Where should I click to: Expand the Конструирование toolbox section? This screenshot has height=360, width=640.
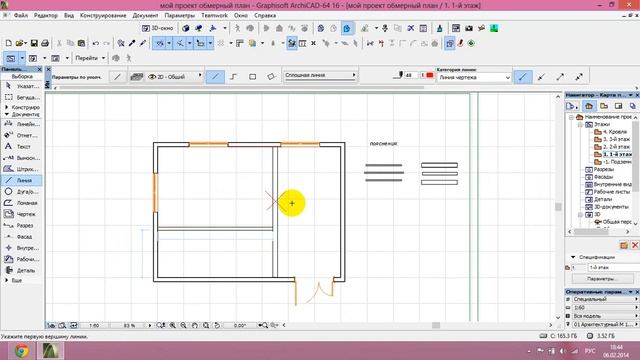(7, 107)
